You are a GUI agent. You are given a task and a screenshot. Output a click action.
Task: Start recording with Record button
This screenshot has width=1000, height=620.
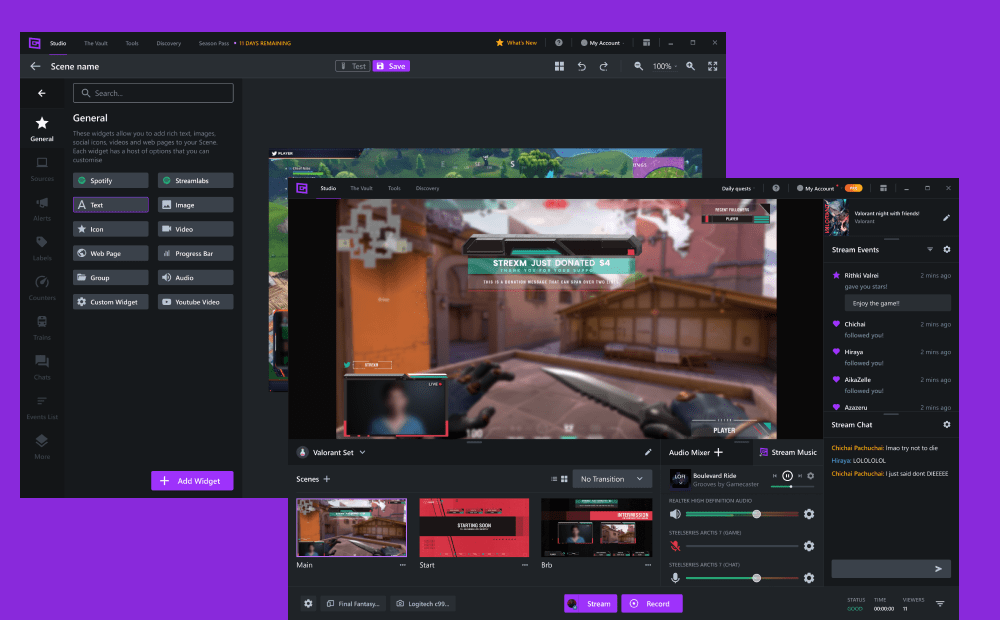(x=652, y=603)
